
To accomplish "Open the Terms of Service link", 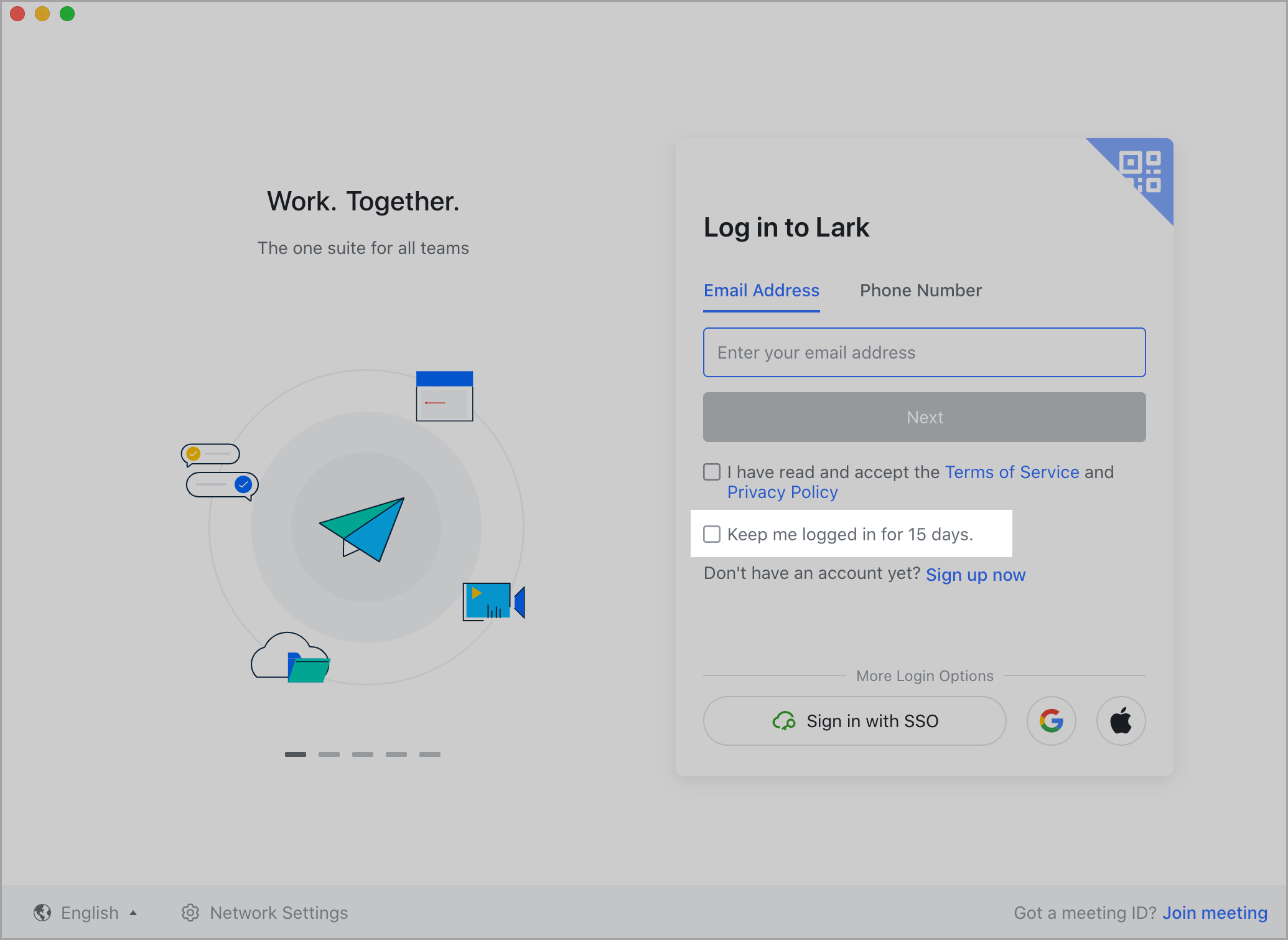I will pos(1012,472).
